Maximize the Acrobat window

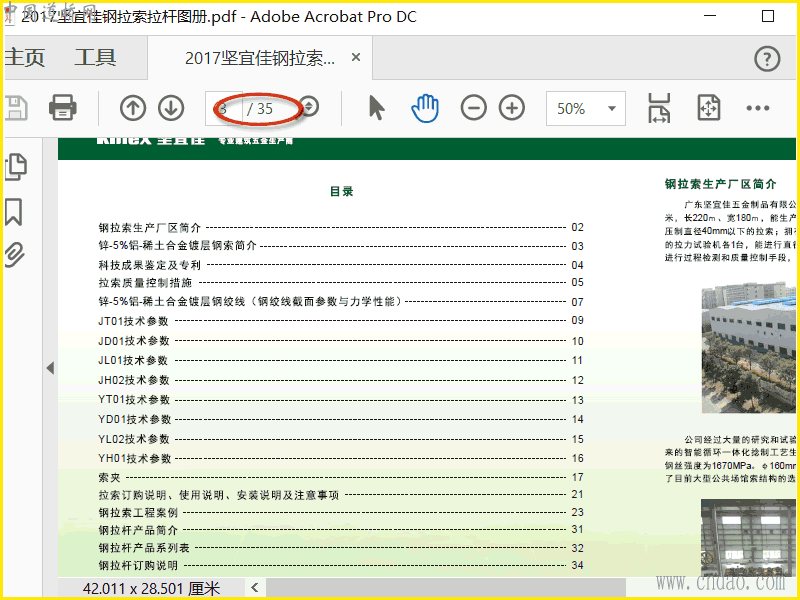pyautogui.click(x=768, y=16)
